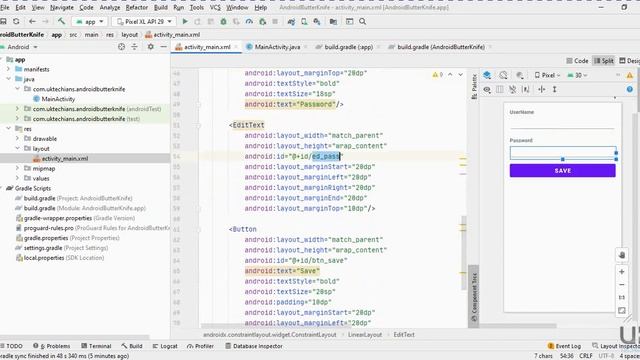Toggle Autoconnect columns icon in design toolbar
This screenshot has width=640, height=360.
point(500,89)
